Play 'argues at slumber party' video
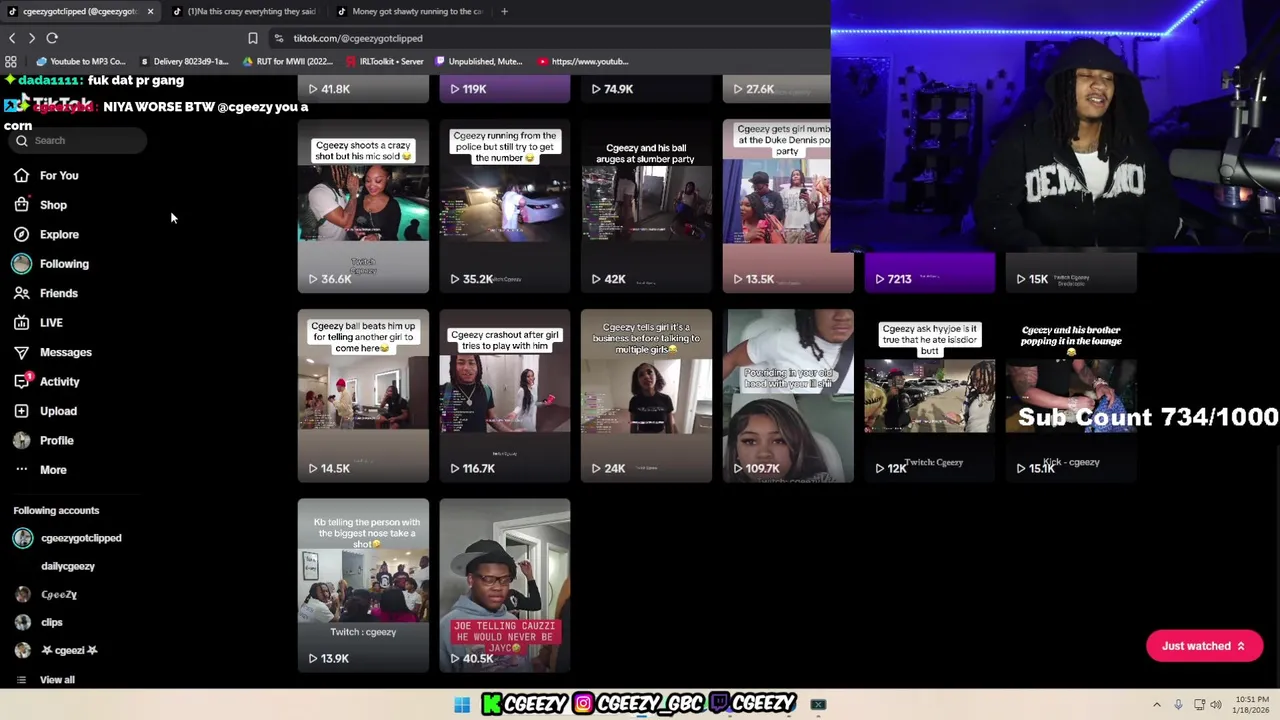This screenshot has width=1280, height=720. [646, 206]
